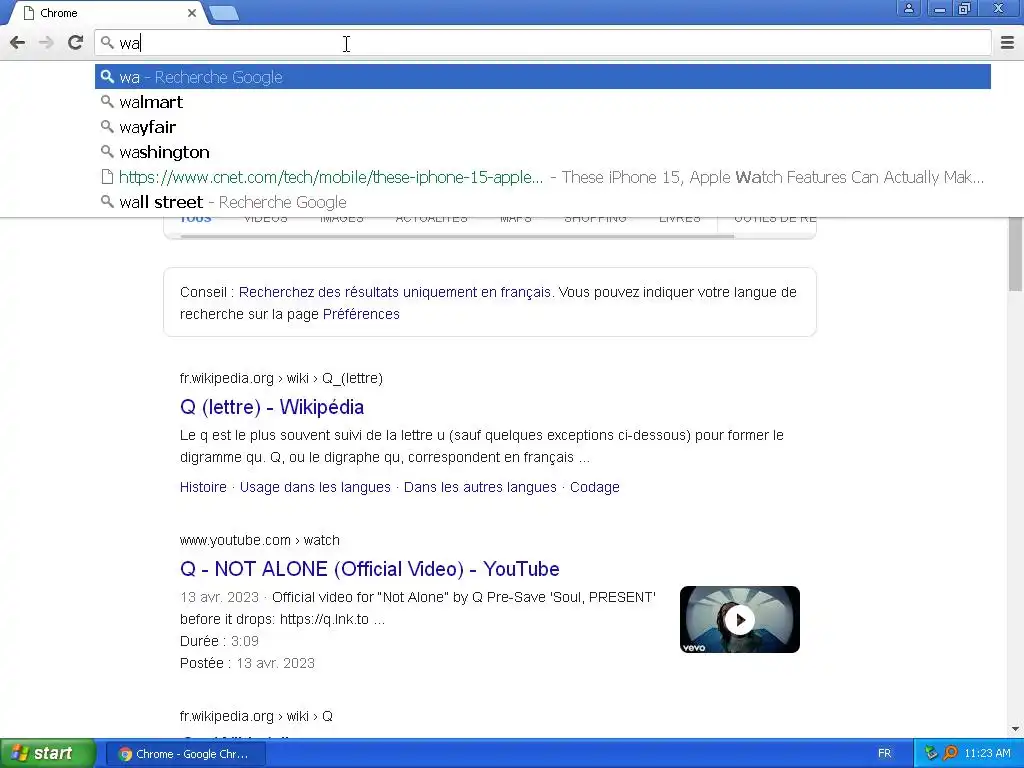Click the orange magnifier tray icon

pos(950,754)
